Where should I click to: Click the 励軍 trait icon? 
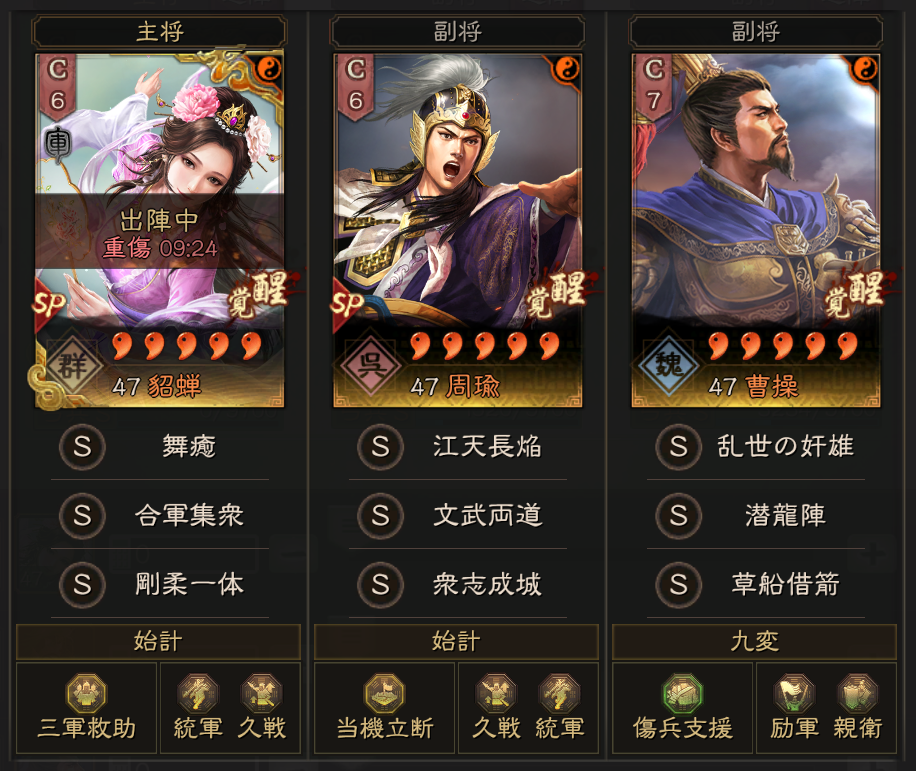click(x=794, y=694)
